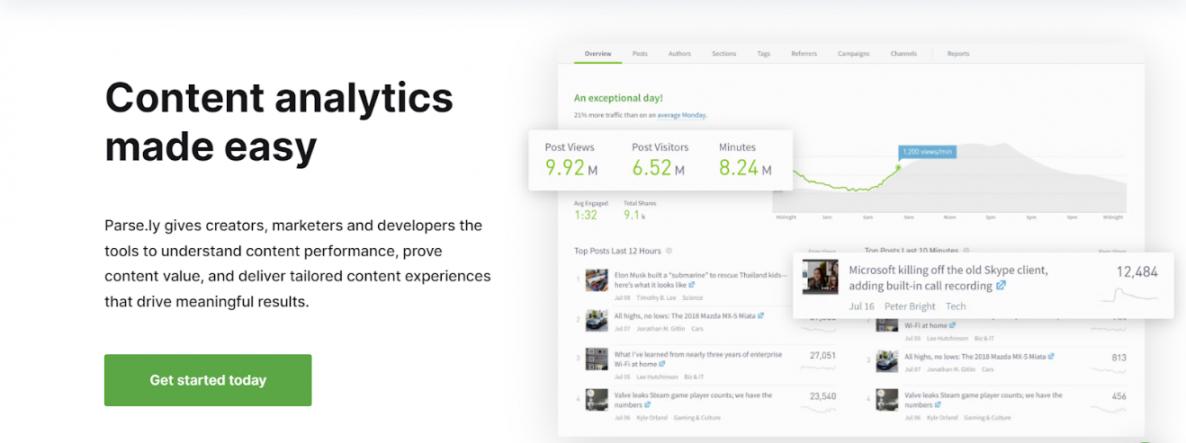Follow the average Monday link
Viewport: 1186px width, 443px height.
tap(681, 115)
